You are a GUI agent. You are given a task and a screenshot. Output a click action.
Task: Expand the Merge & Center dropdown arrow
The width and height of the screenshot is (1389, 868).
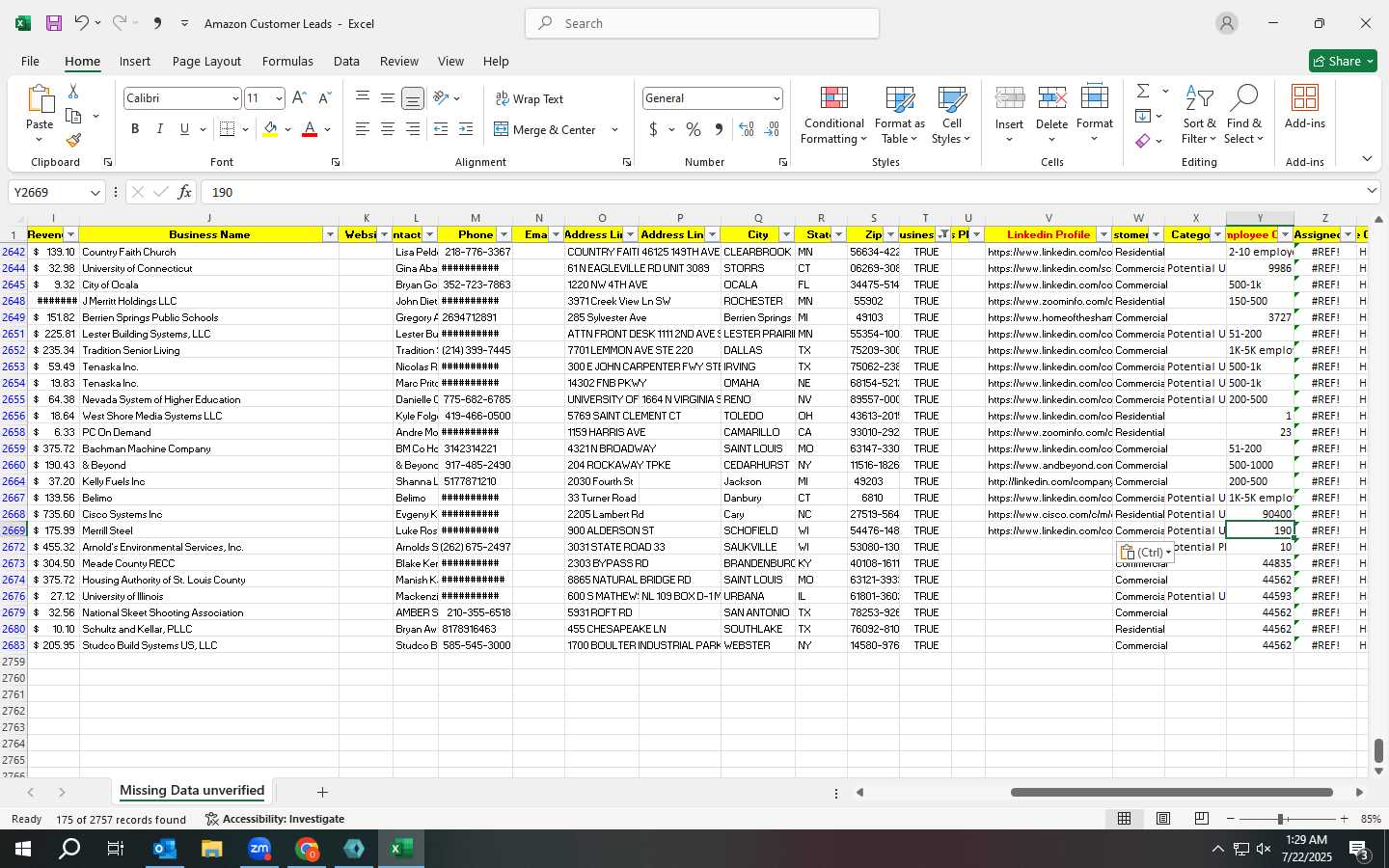click(614, 129)
